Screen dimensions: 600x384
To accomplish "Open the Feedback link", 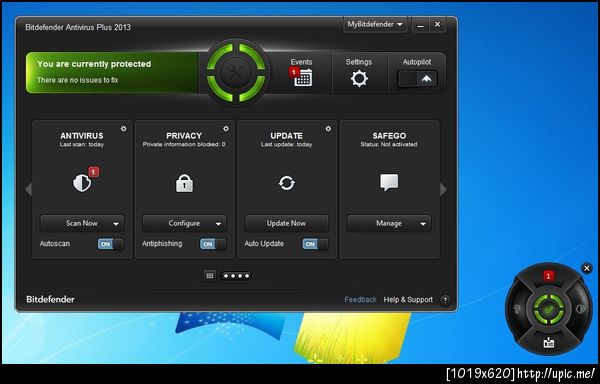I will pos(360,300).
